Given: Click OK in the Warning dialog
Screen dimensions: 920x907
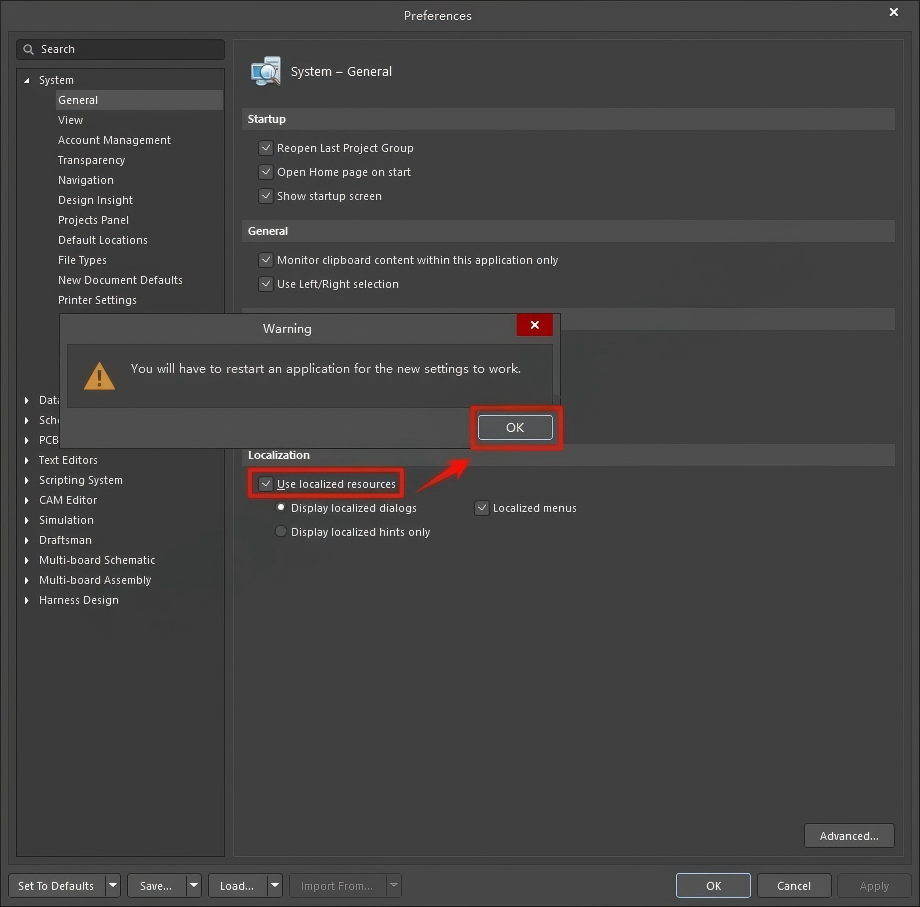Looking at the screenshot, I should [x=515, y=427].
